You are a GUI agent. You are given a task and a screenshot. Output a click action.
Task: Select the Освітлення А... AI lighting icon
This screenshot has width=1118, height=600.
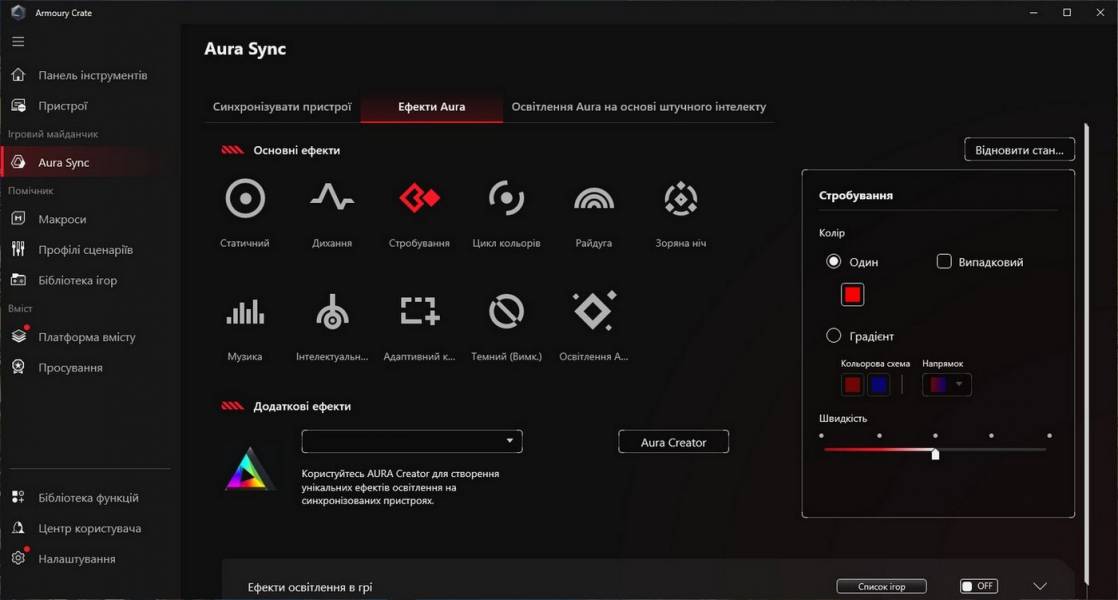(x=595, y=311)
